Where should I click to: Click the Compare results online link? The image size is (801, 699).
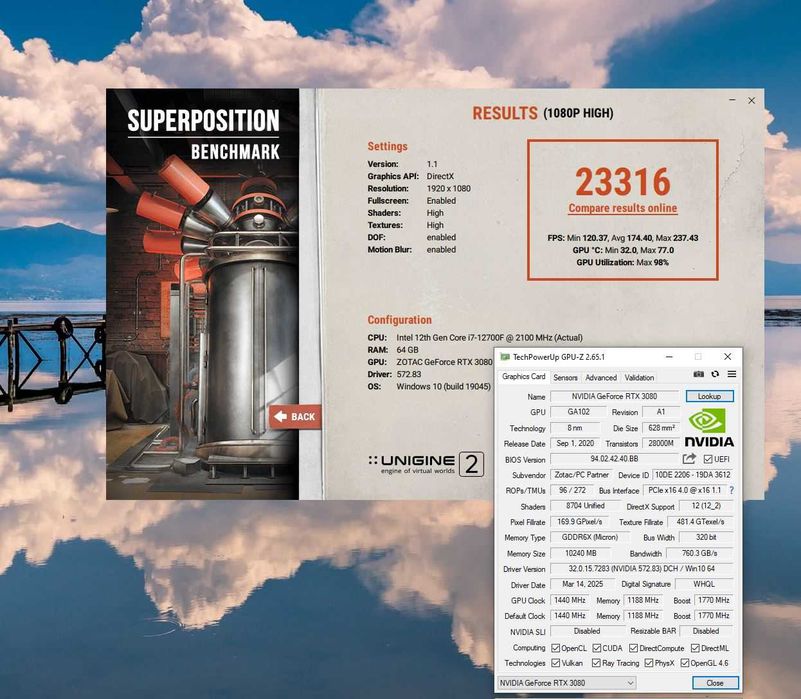coord(623,208)
